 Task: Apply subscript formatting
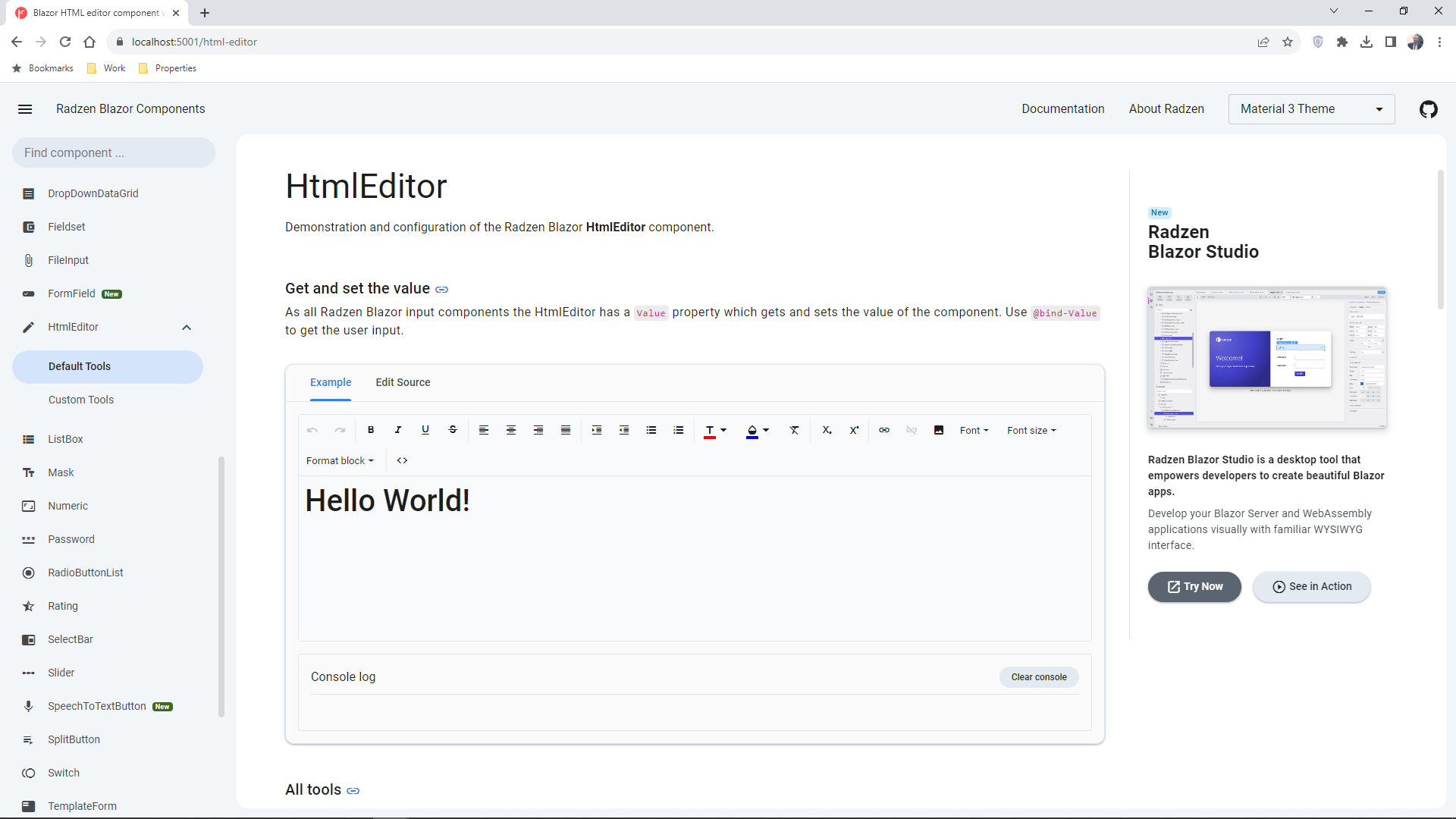[826, 430]
